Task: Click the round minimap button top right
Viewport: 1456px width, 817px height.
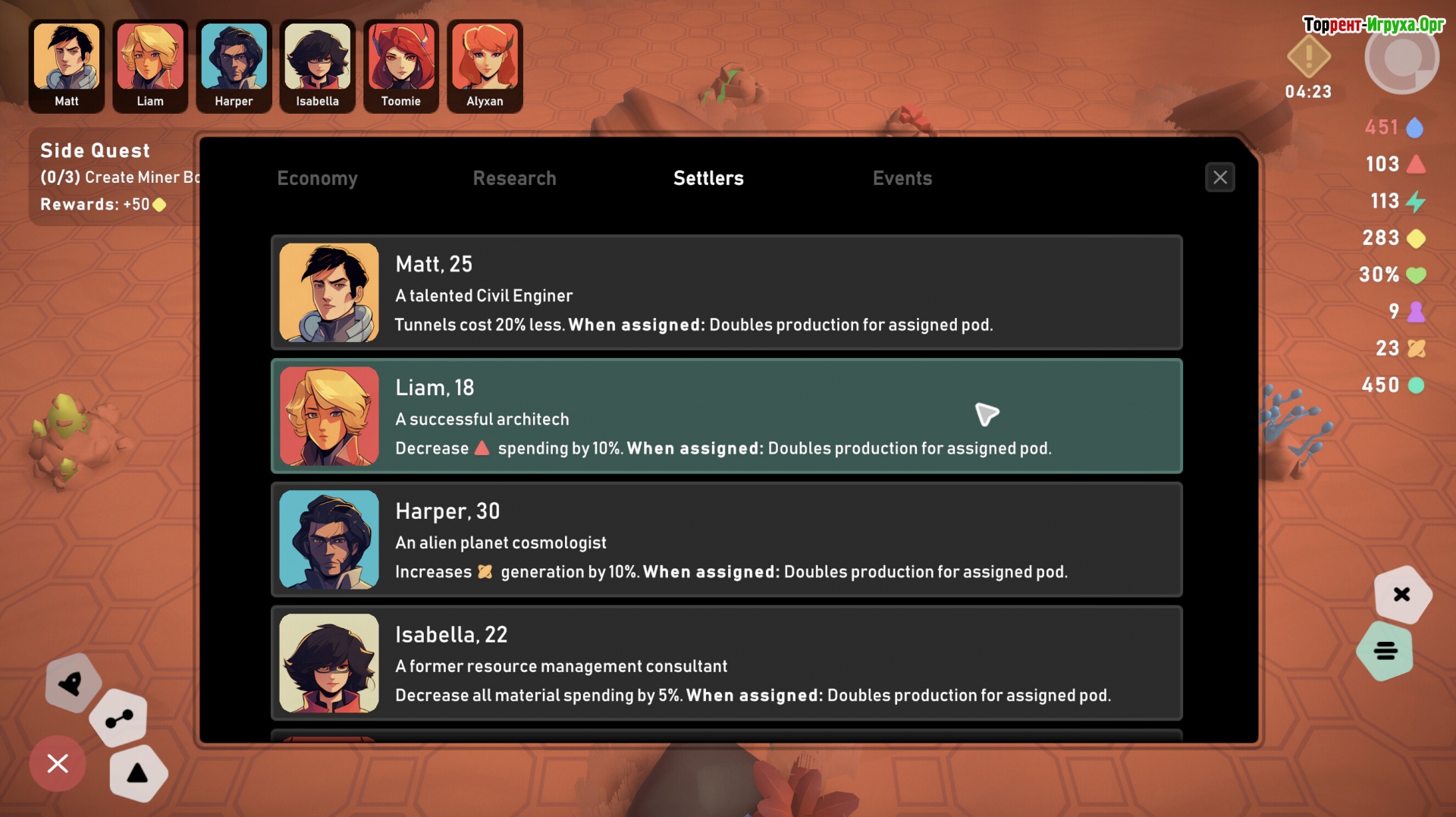Action: pos(1402,58)
